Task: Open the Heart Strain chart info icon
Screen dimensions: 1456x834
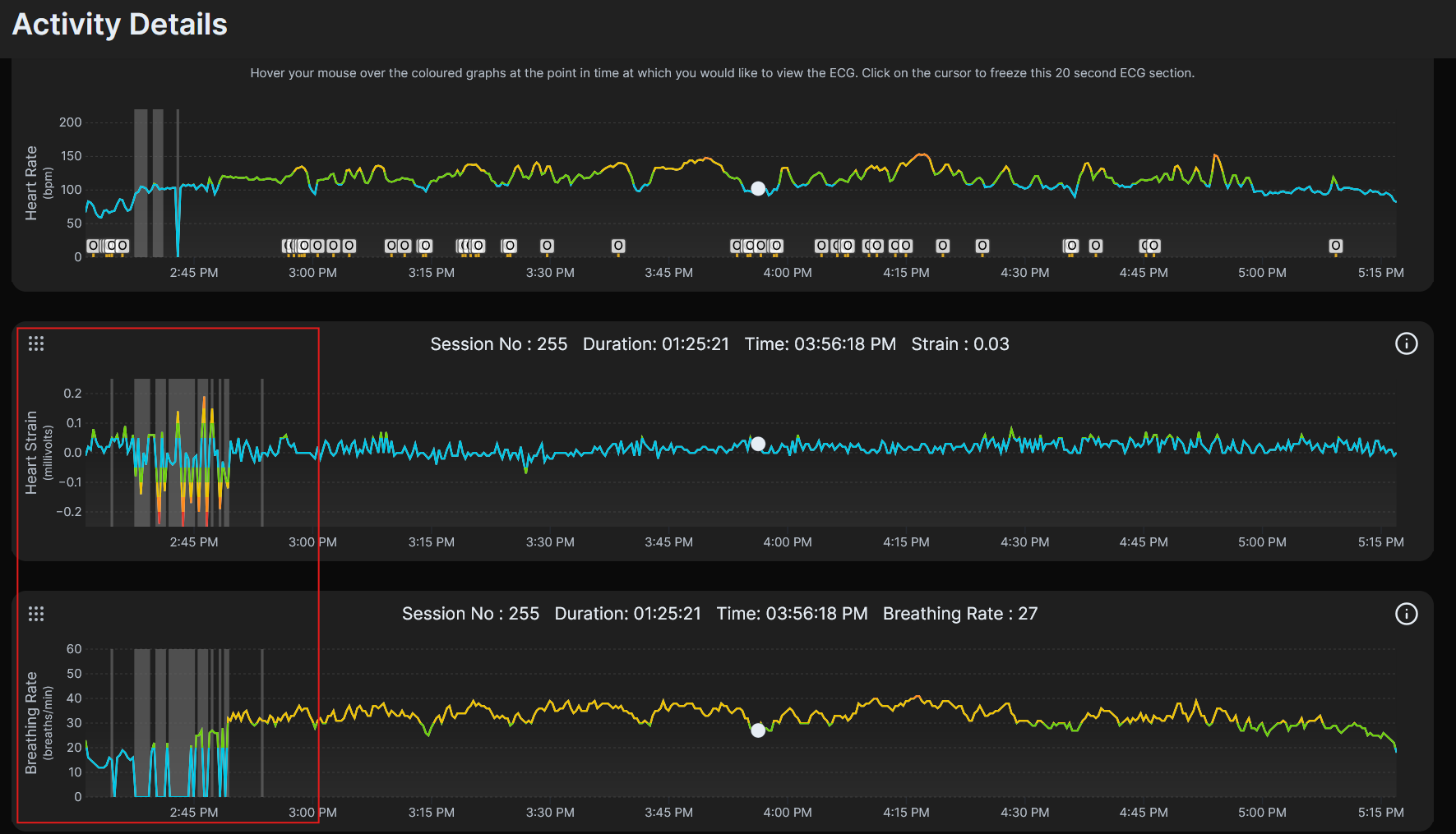Action: pyautogui.click(x=1406, y=343)
